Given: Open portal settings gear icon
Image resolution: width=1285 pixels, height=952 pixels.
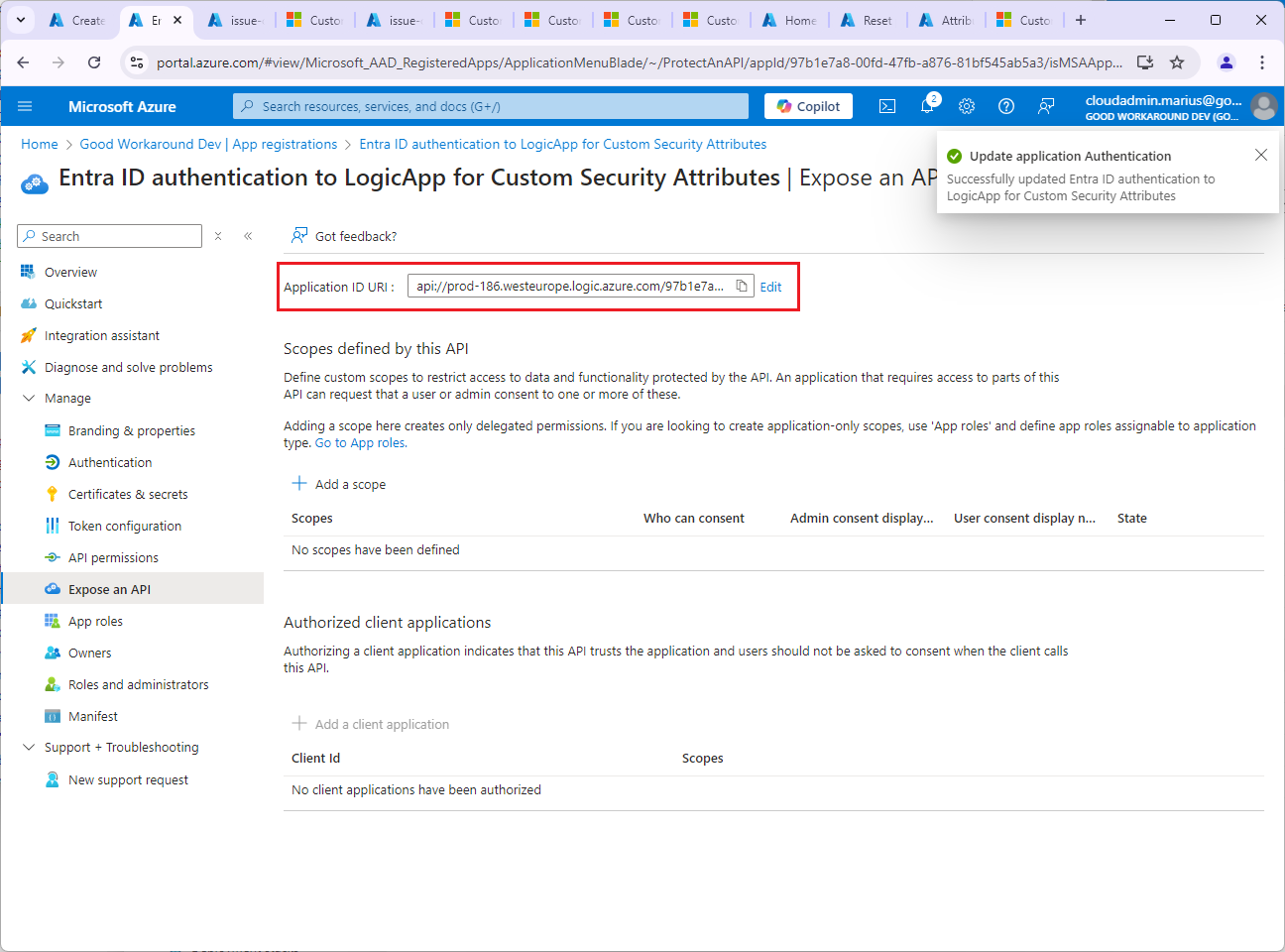Looking at the screenshot, I should click(967, 106).
